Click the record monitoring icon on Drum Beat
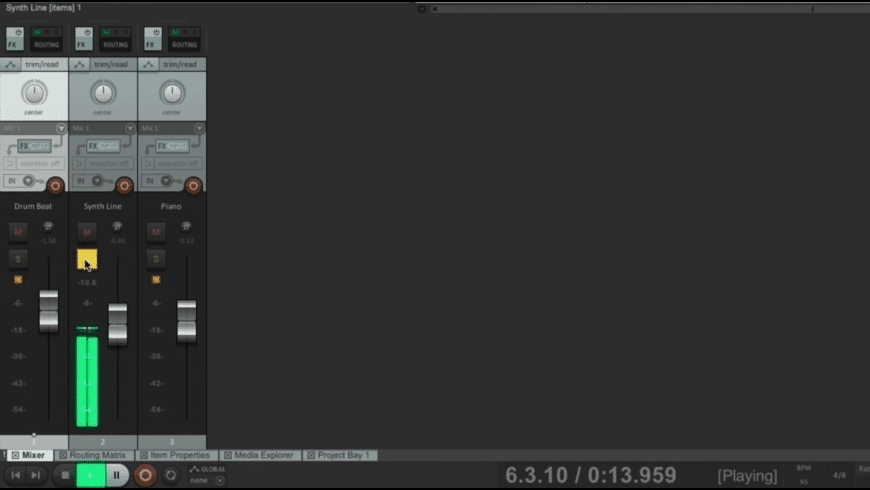 coord(9,164)
